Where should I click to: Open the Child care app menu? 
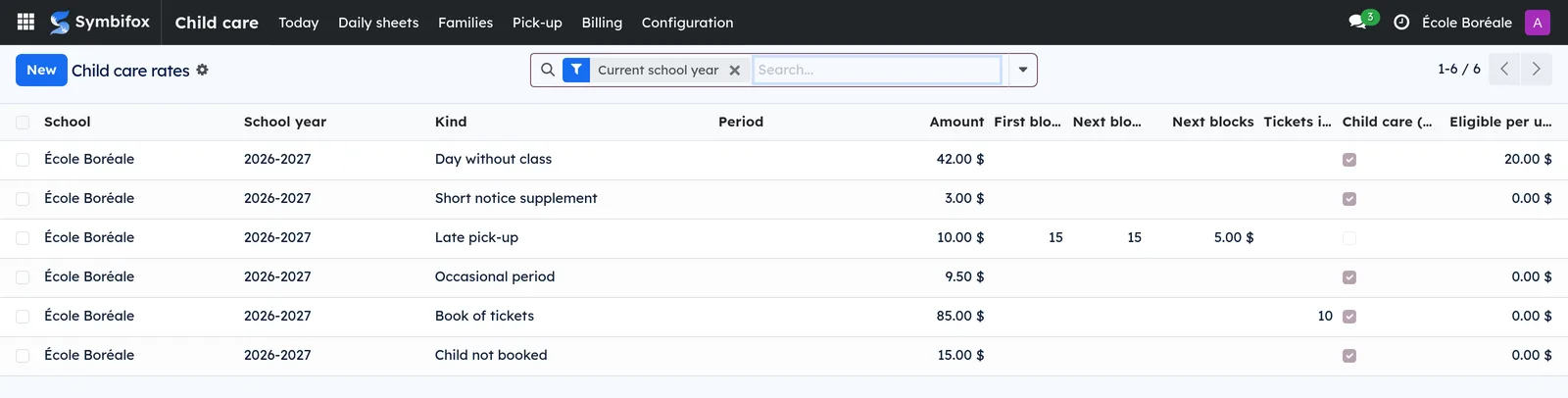click(x=217, y=22)
